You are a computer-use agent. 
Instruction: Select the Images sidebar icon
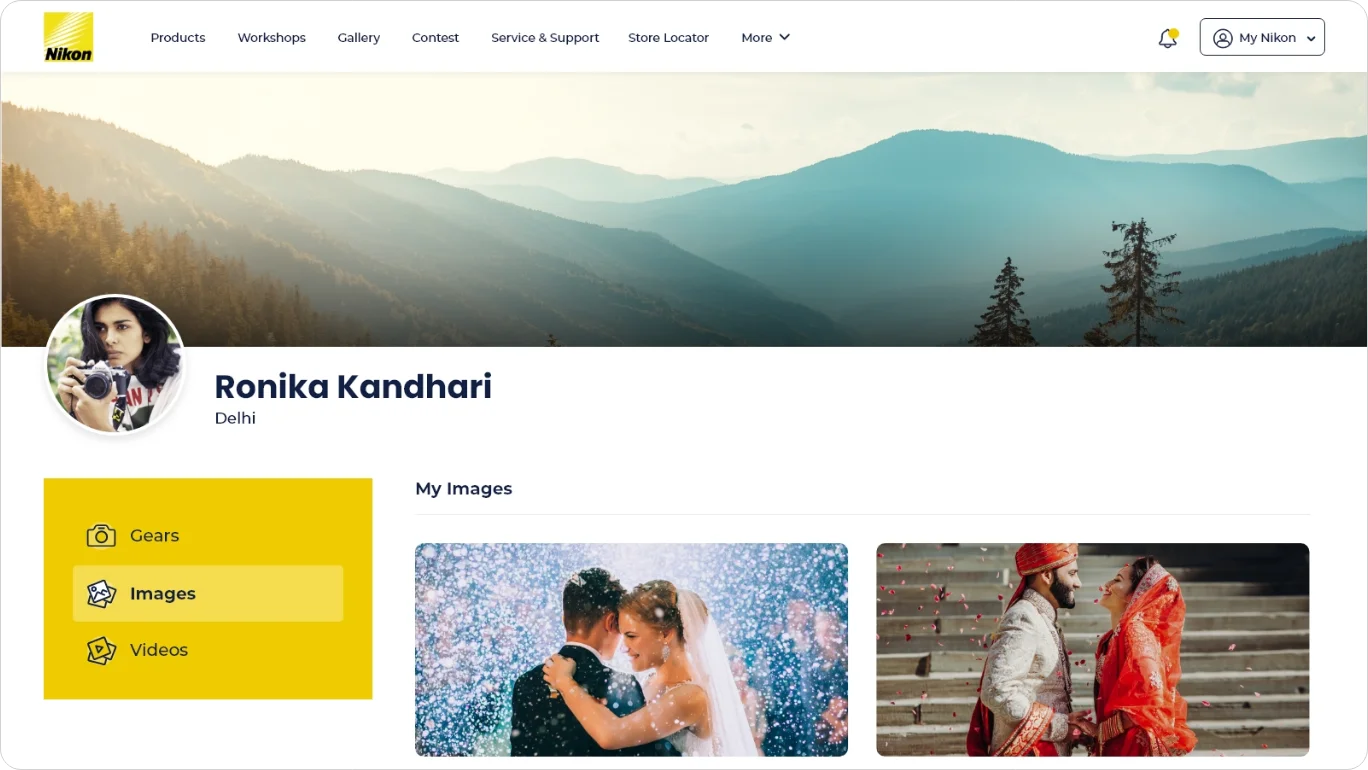tap(101, 594)
